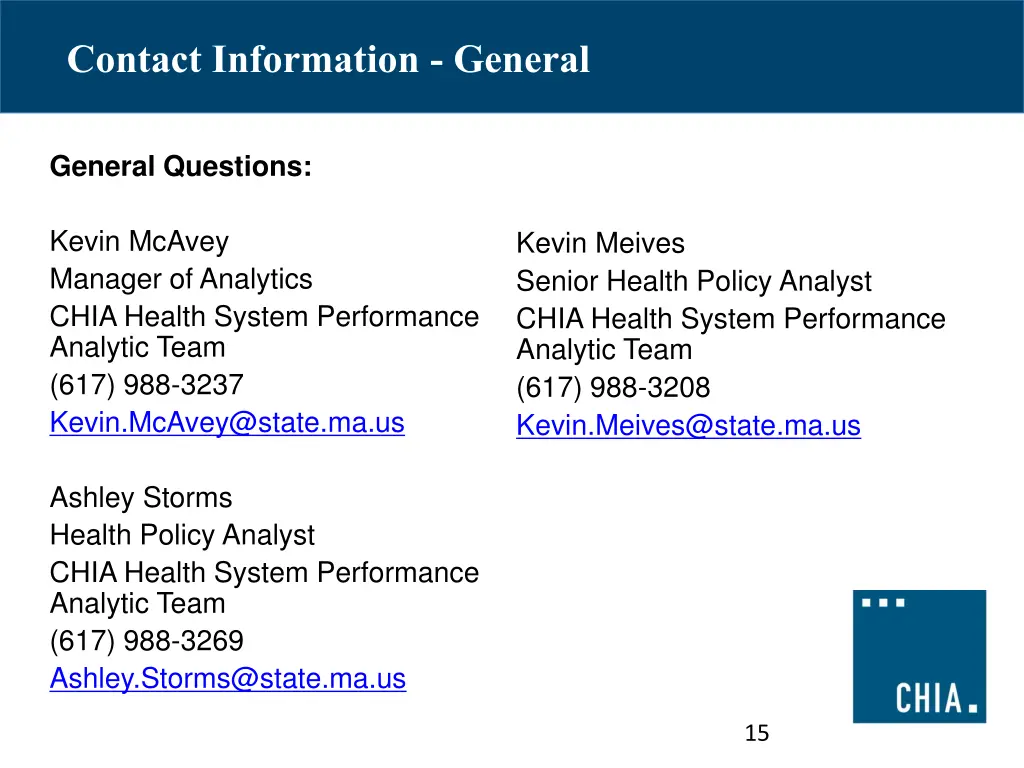Click the Manager of Analytics title
Screen dimensions: 1024x768
coord(182,280)
